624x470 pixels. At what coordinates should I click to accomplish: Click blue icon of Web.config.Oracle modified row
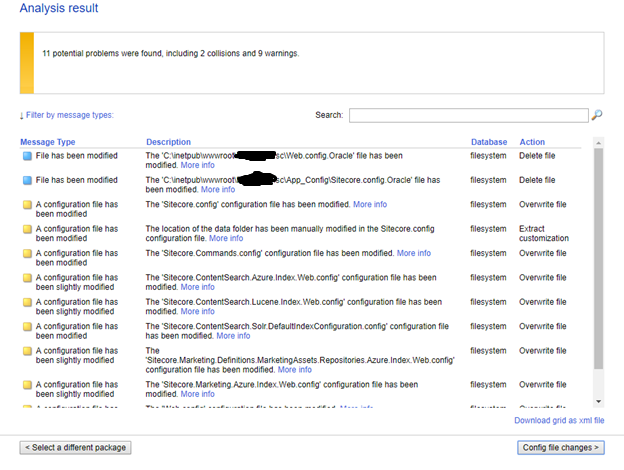click(27, 156)
